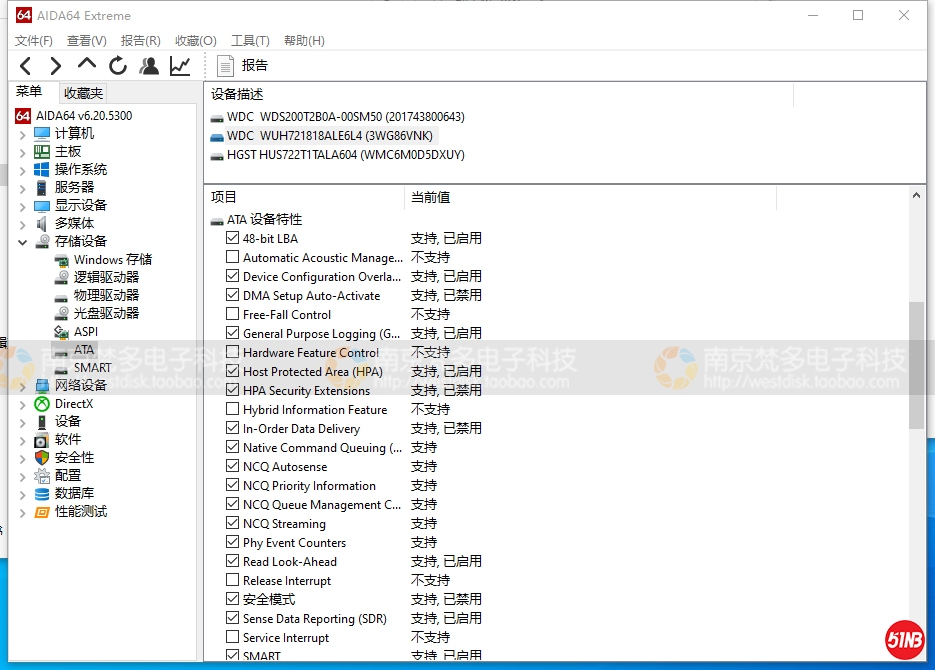Open the graph chart toolbar icon
This screenshot has height=670, width=935.
pos(180,66)
